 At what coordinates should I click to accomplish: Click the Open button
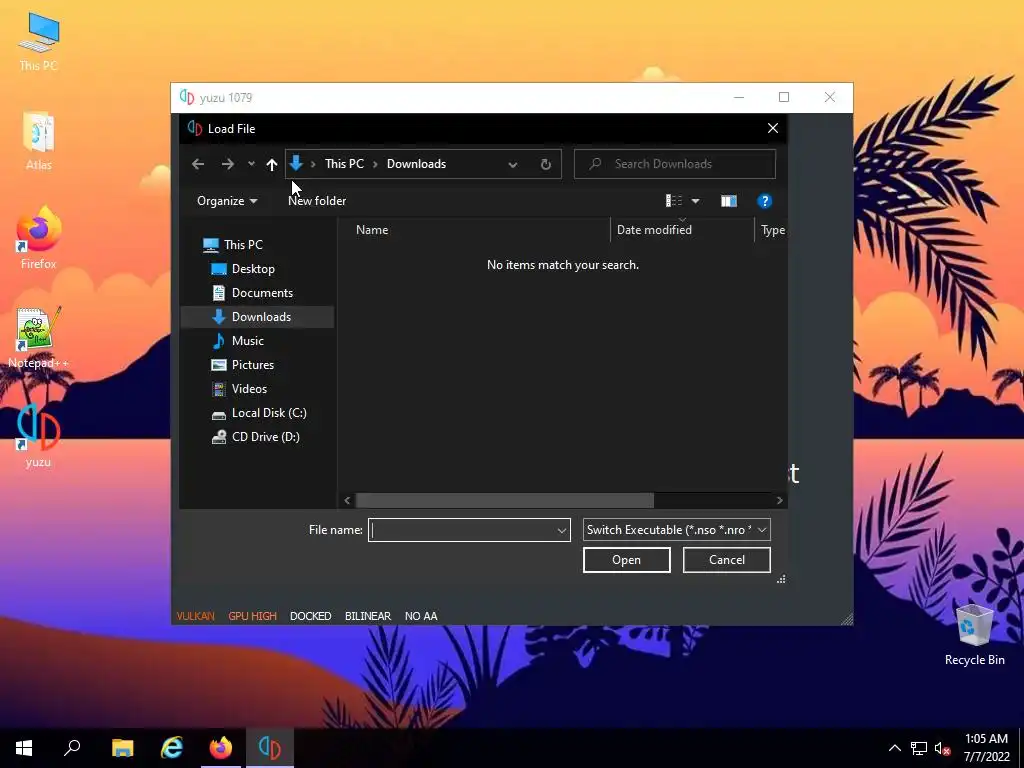tap(626, 560)
